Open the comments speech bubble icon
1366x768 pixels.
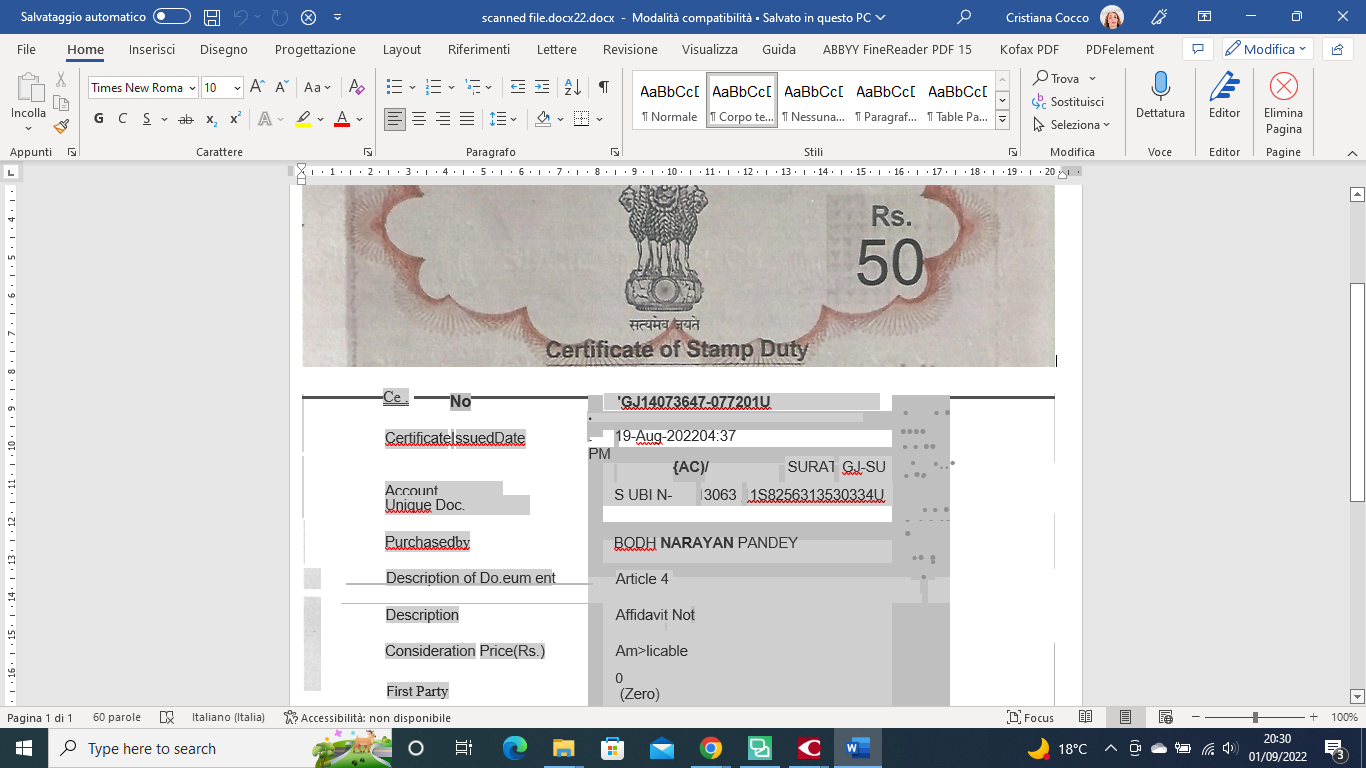[1197, 49]
